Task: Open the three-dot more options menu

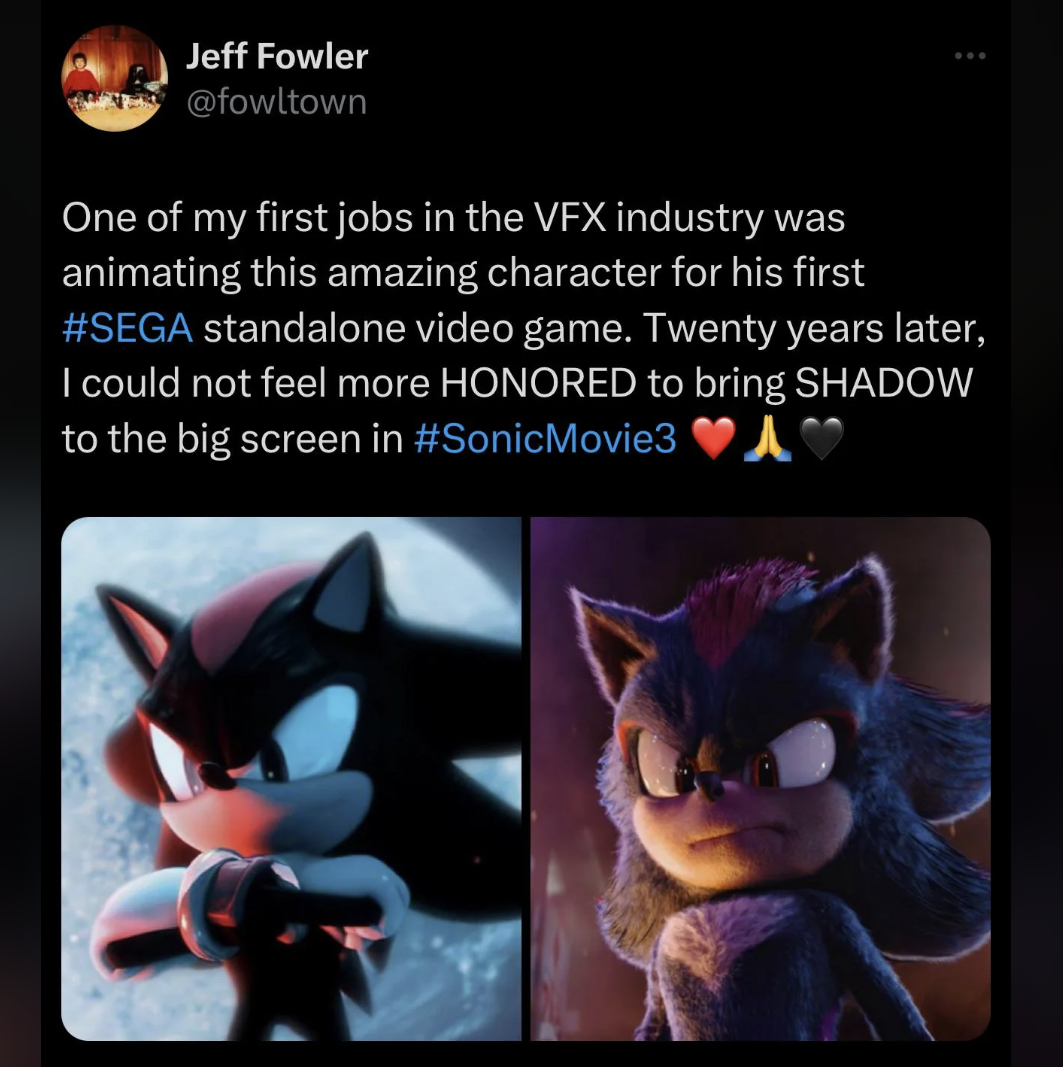Action: (969, 56)
